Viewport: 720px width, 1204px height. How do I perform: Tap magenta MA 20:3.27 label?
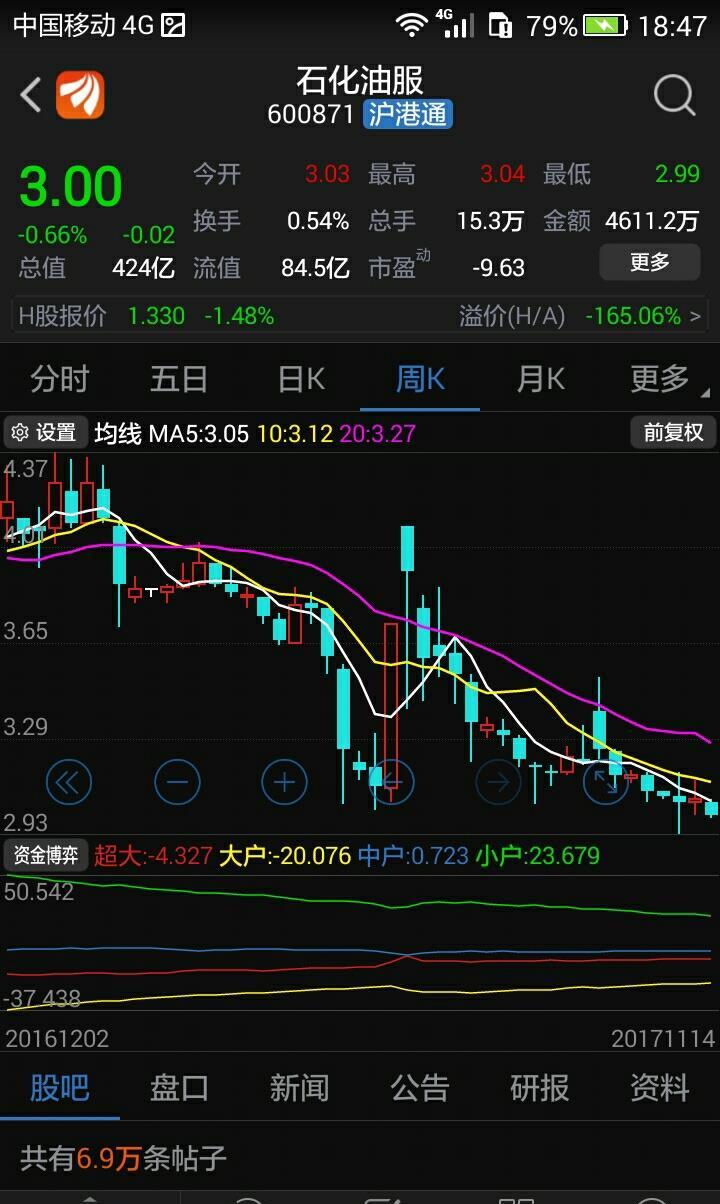(x=377, y=433)
